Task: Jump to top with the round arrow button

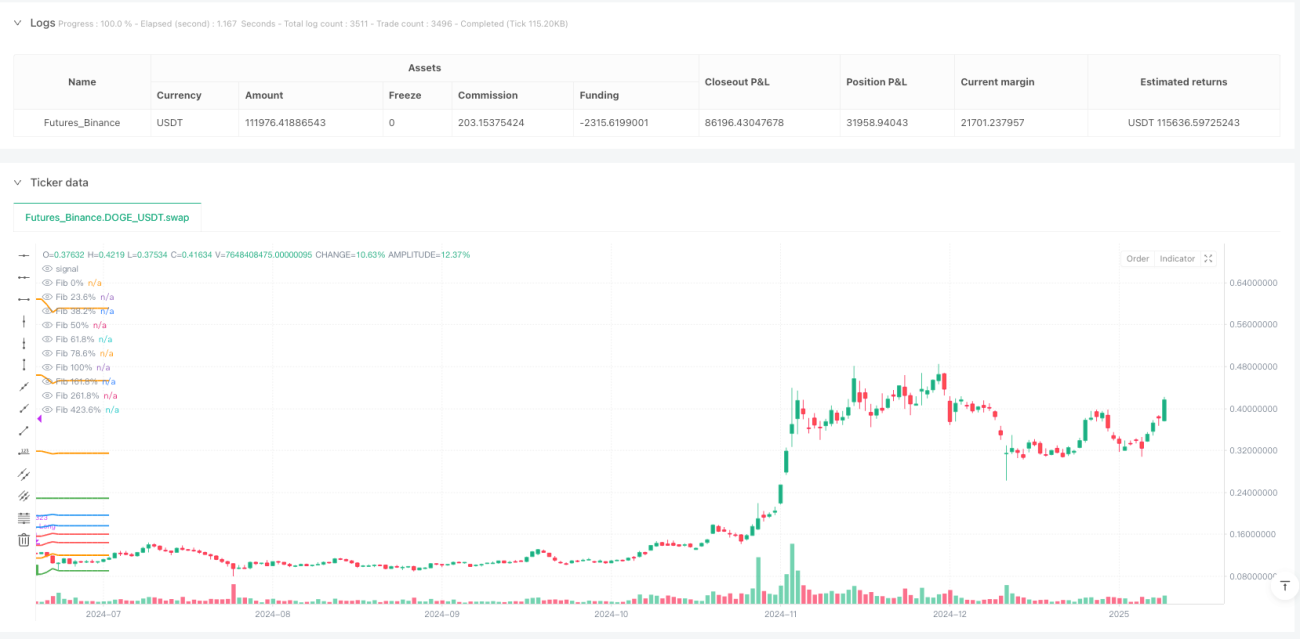Action: tap(1283, 589)
